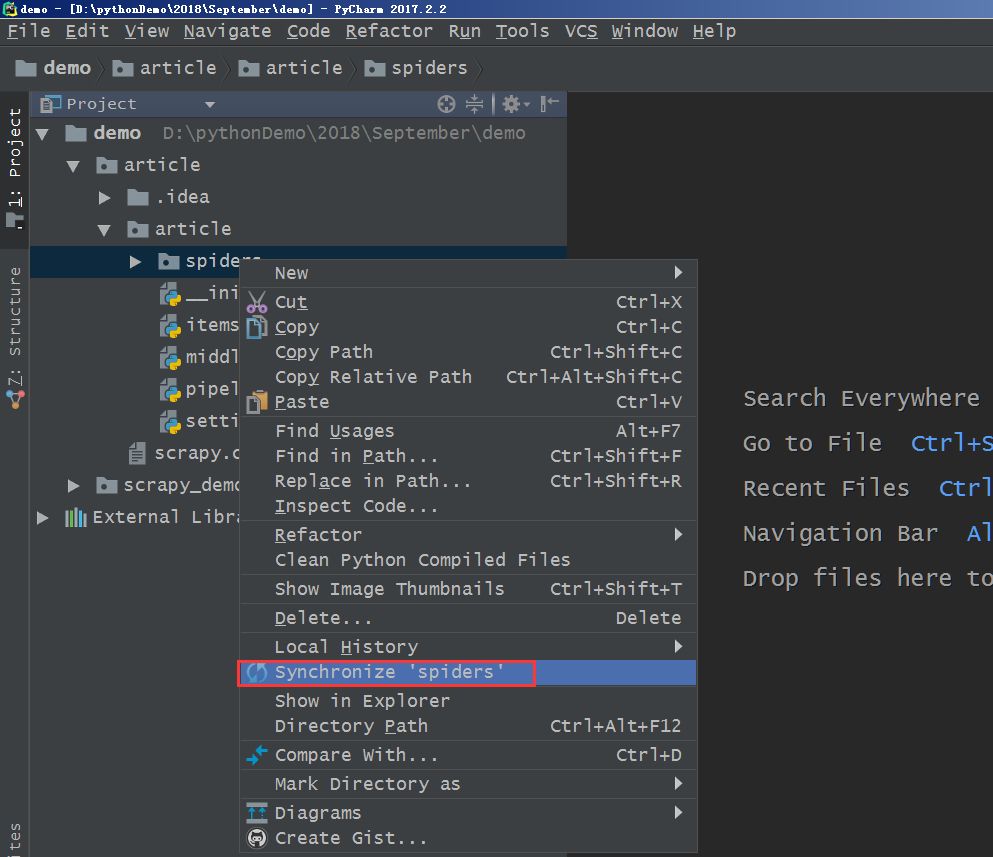The image size is (993, 857).
Task: Open the Navigate menu
Action: (227, 31)
